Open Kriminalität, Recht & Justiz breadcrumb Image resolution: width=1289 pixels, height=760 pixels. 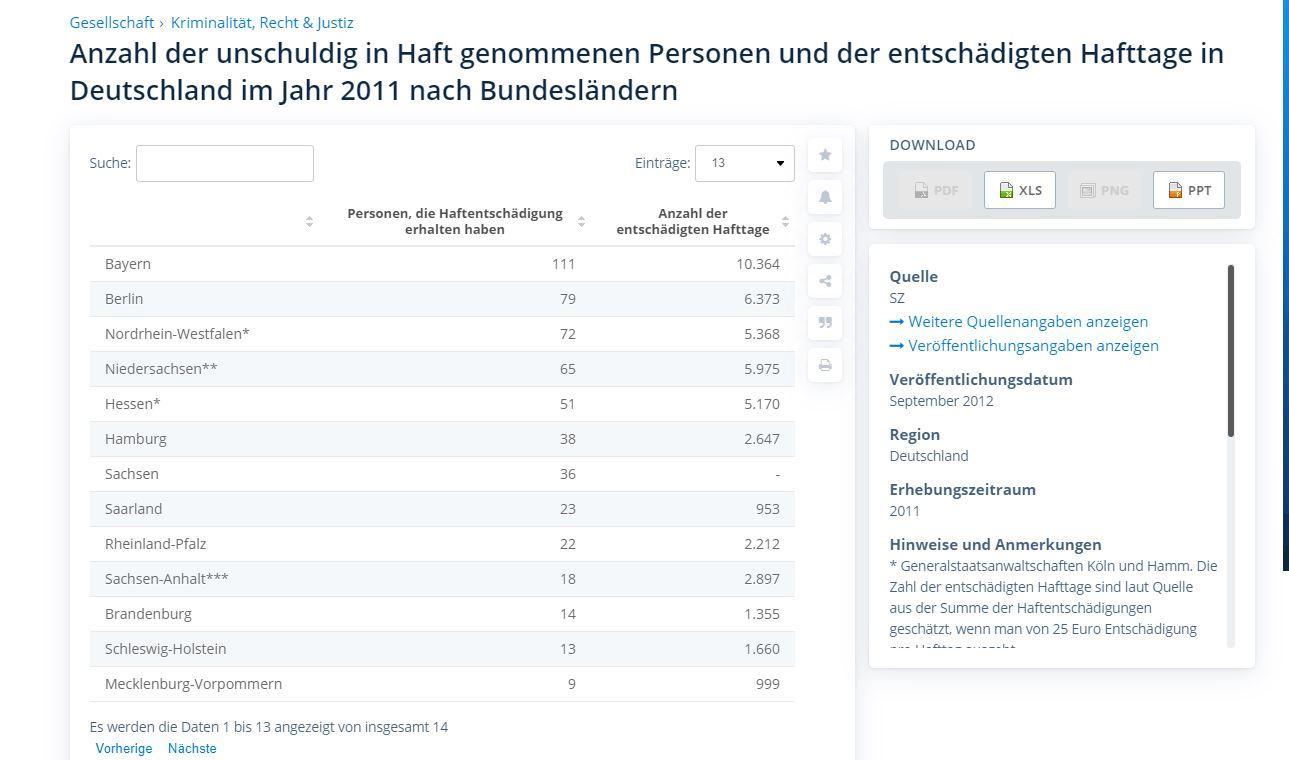pyautogui.click(x=262, y=22)
